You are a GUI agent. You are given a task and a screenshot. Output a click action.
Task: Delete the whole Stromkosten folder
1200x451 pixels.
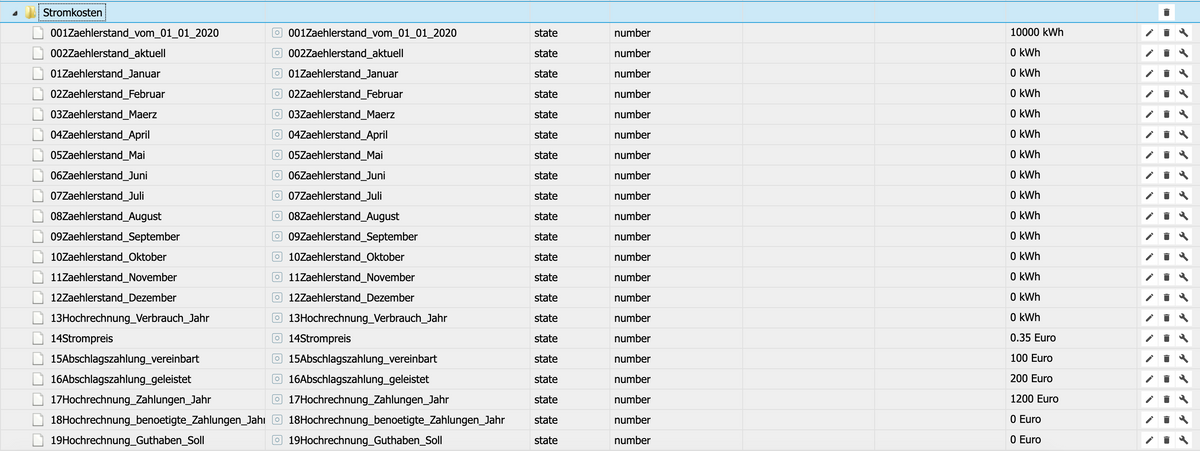(x=1165, y=13)
